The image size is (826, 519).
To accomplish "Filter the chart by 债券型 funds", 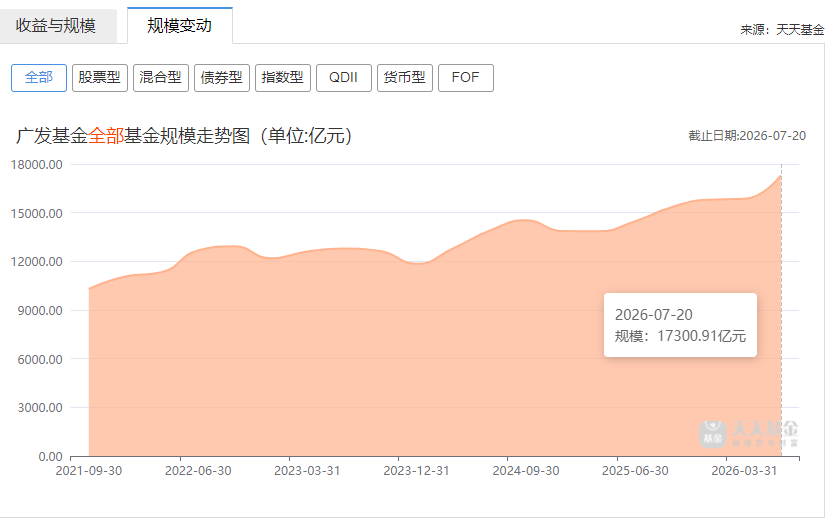I will click(x=222, y=78).
